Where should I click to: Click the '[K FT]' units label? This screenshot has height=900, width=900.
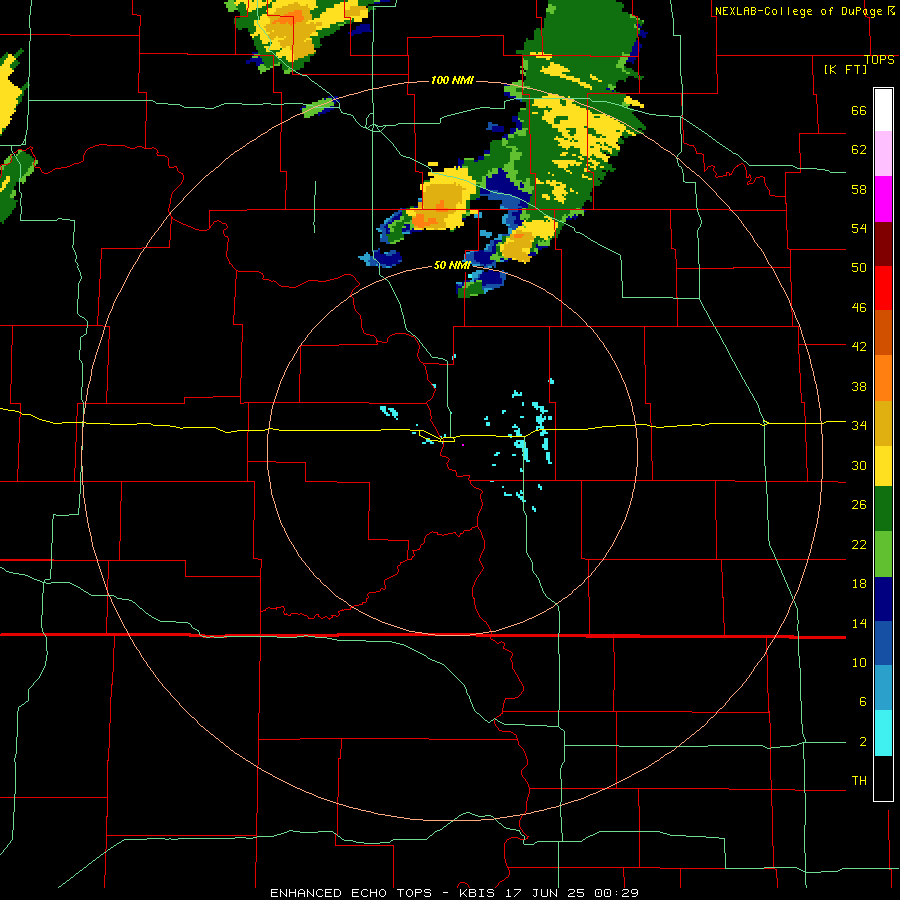coord(845,69)
